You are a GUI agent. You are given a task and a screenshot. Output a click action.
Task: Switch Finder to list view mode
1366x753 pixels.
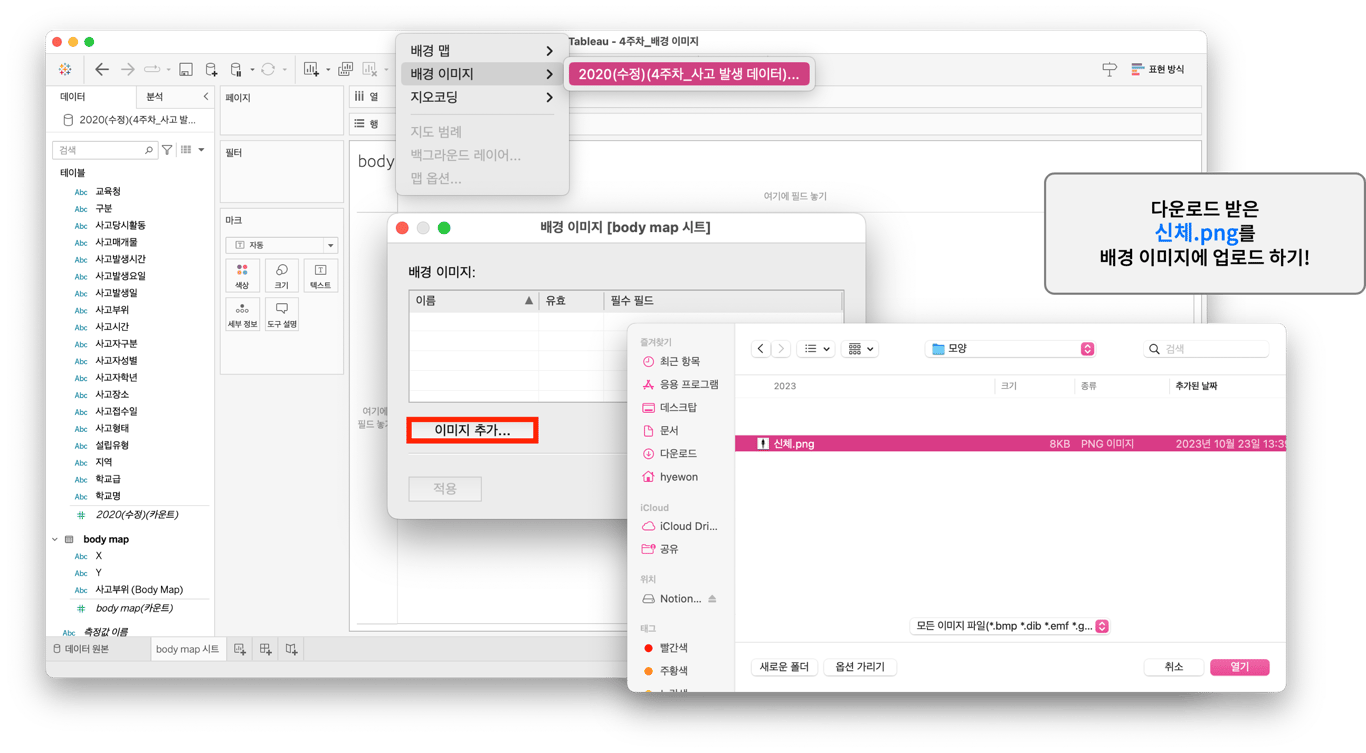pos(812,347)
